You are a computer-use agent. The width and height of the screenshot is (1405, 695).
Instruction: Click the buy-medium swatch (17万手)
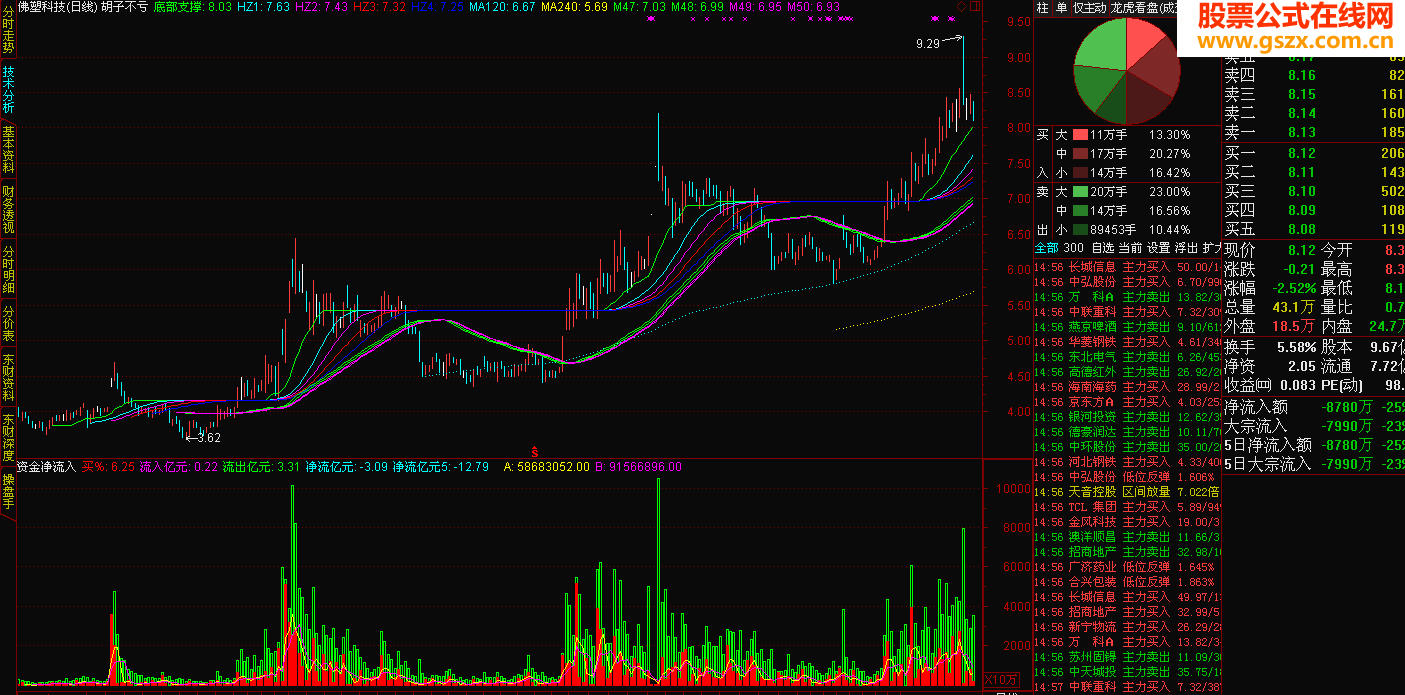coord(1080,154)
